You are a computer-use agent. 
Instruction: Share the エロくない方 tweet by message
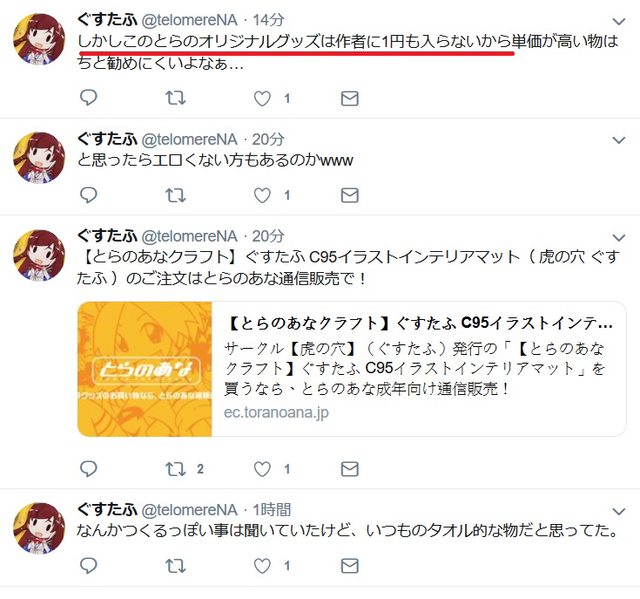tap(349, 195)
